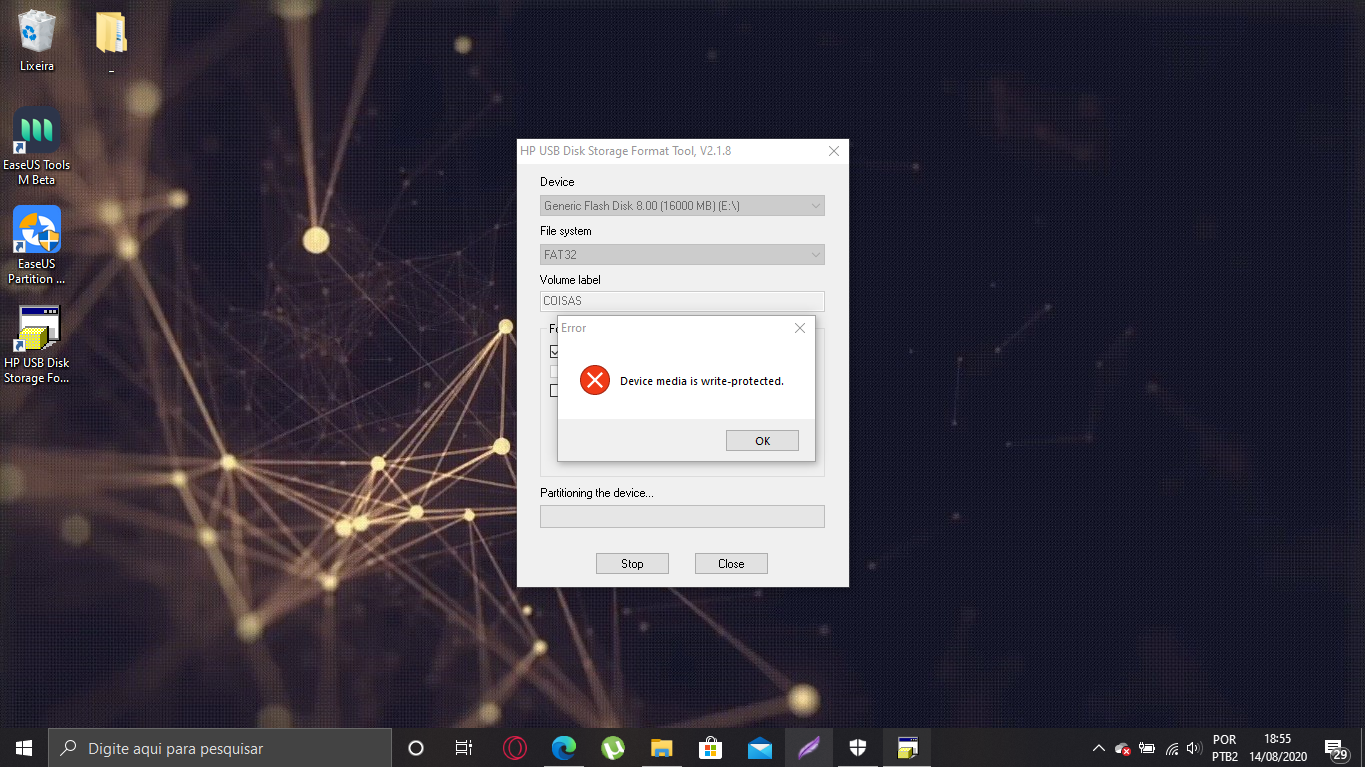Toggle the checked checkbox behind the Error dialog

coord(554,351)
